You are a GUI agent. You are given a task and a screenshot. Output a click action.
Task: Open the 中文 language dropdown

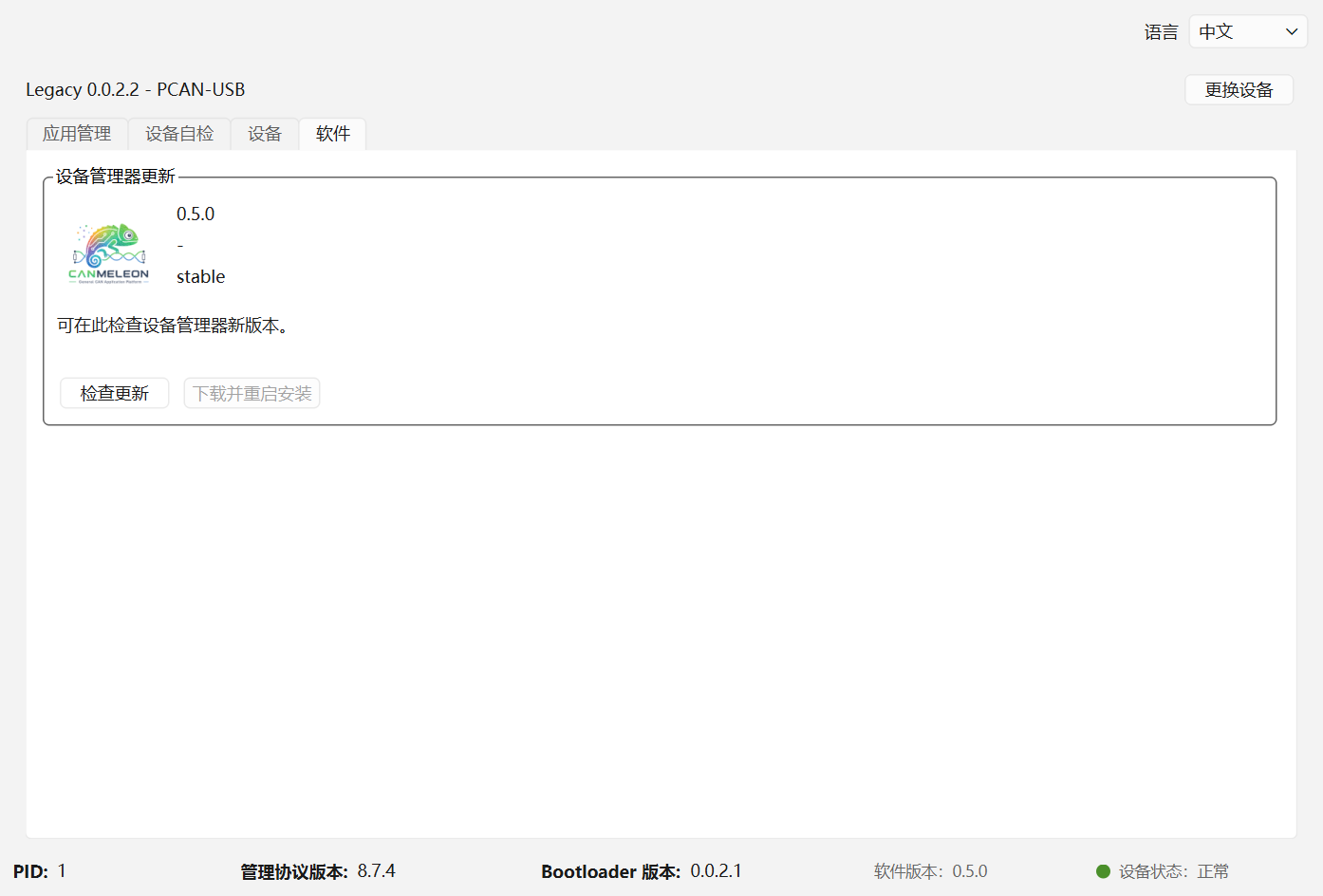click(1248, 31)
